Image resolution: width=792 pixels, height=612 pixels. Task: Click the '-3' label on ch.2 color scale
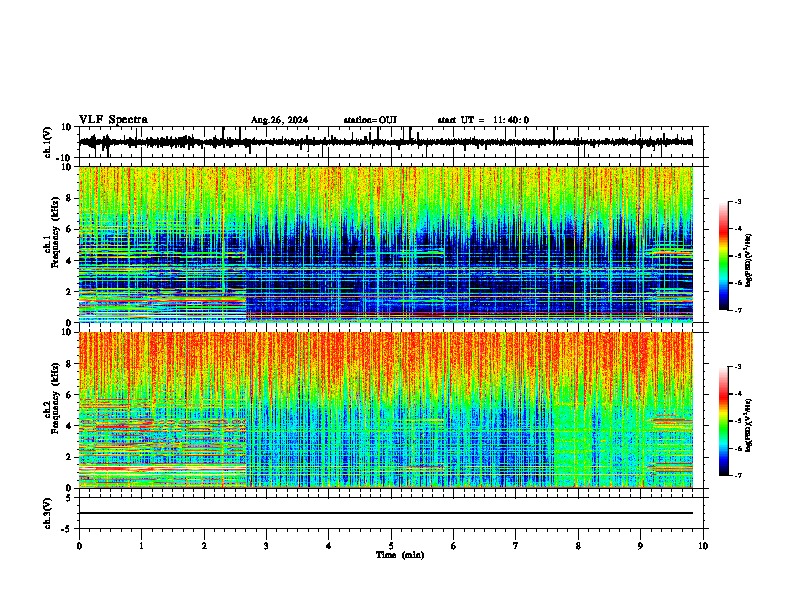pyautogui.click(x=737, y=367)
